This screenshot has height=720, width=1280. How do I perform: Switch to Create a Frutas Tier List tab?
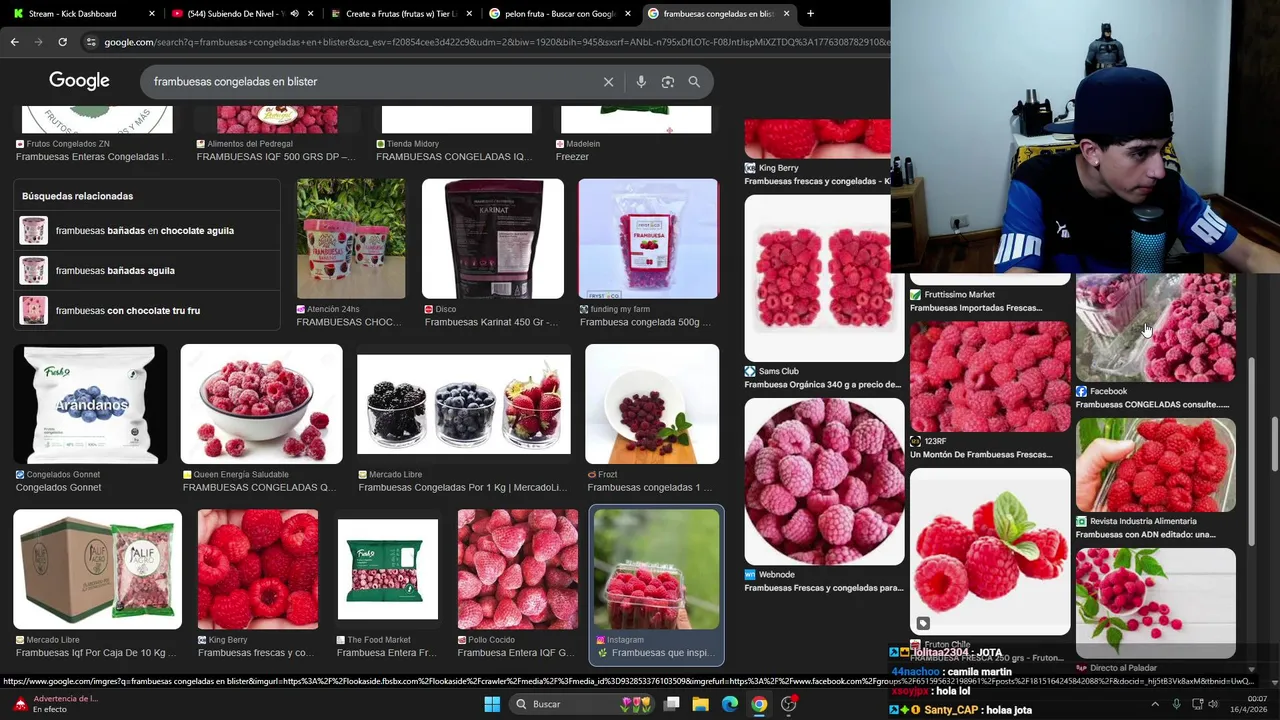coord(395,14)
